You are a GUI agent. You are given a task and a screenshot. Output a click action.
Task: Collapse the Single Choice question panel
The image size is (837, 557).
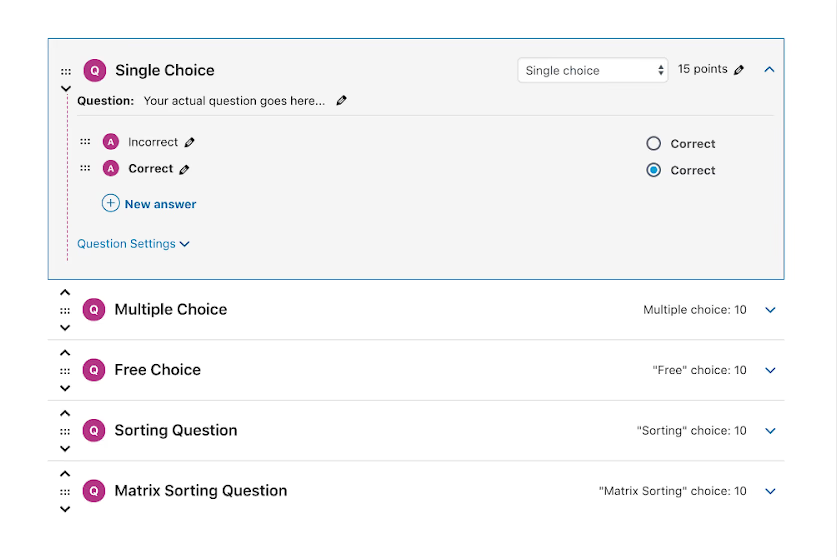pos(769,69)
